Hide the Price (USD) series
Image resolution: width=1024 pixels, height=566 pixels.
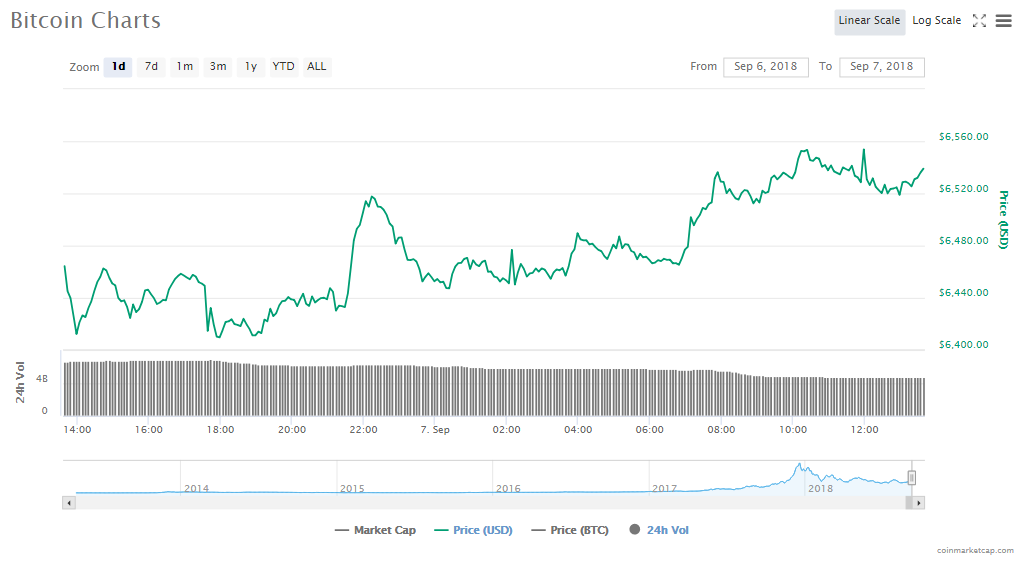[473, 530]
